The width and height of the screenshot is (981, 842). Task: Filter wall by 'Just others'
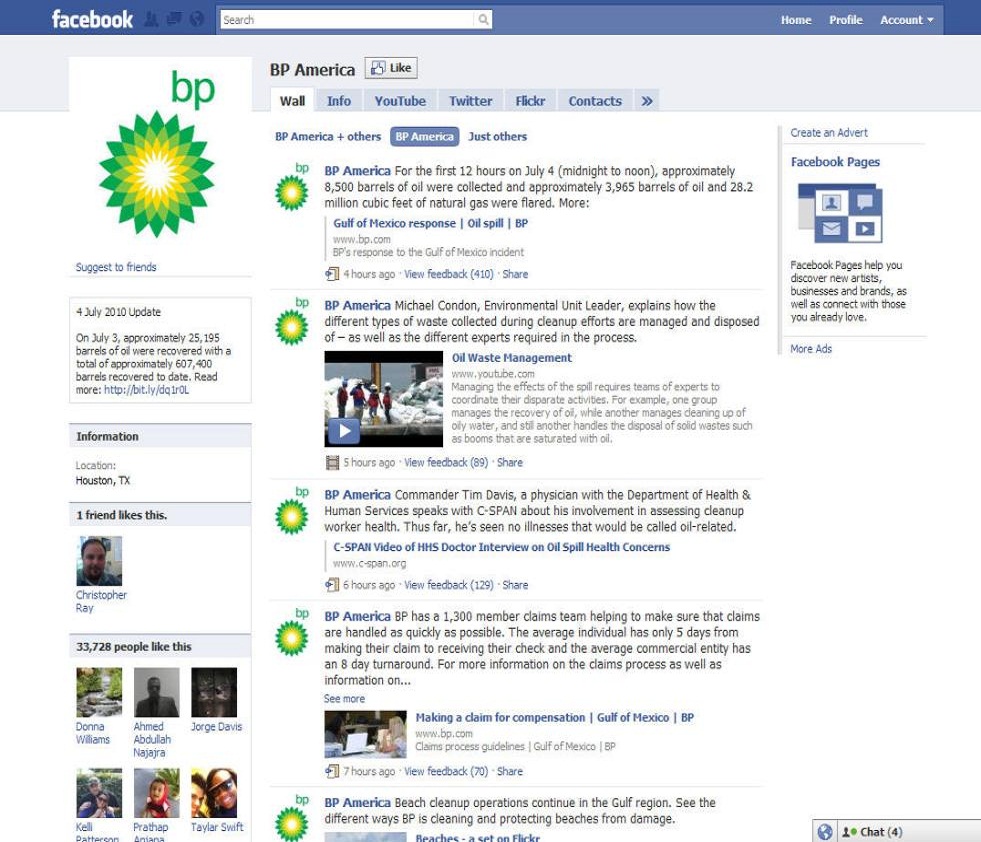tap(497, 136)
